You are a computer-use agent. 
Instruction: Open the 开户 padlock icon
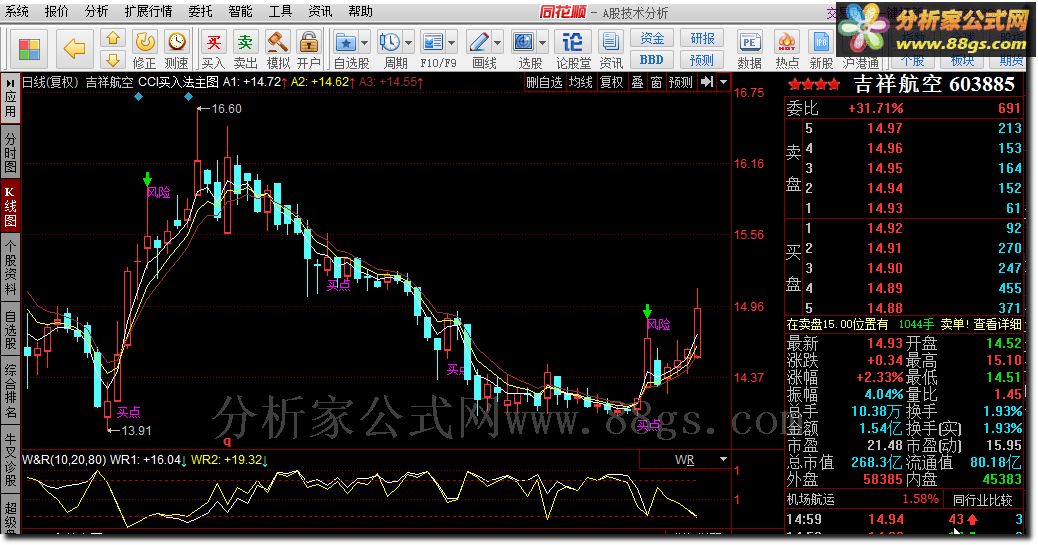pos(308,42)
